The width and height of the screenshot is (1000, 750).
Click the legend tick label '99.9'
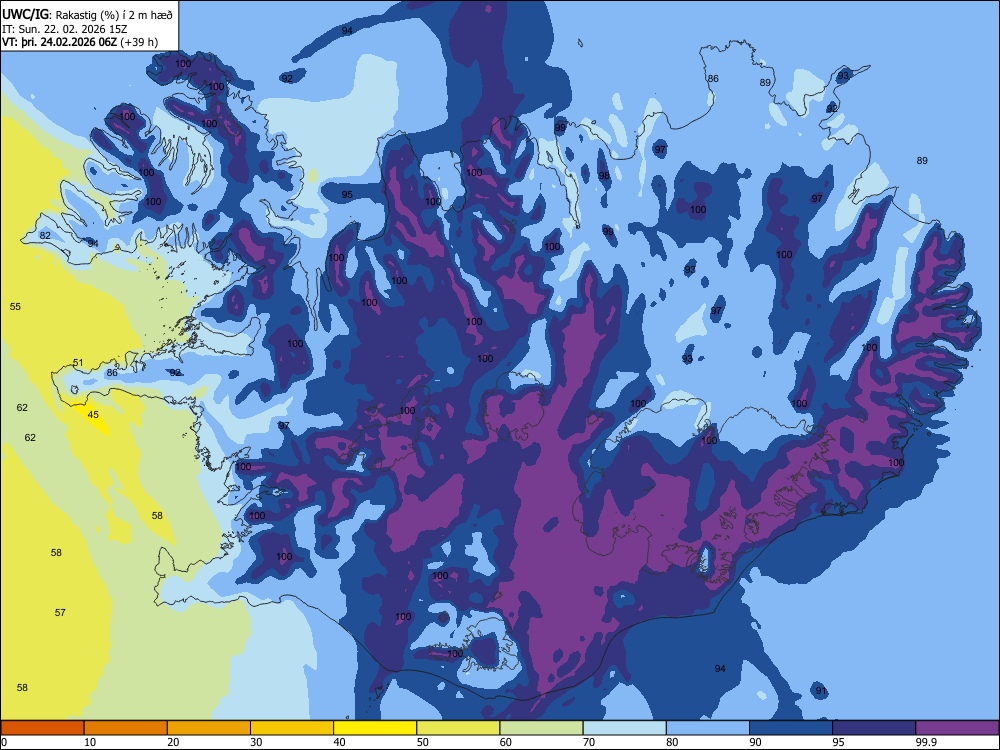[926, 742]
